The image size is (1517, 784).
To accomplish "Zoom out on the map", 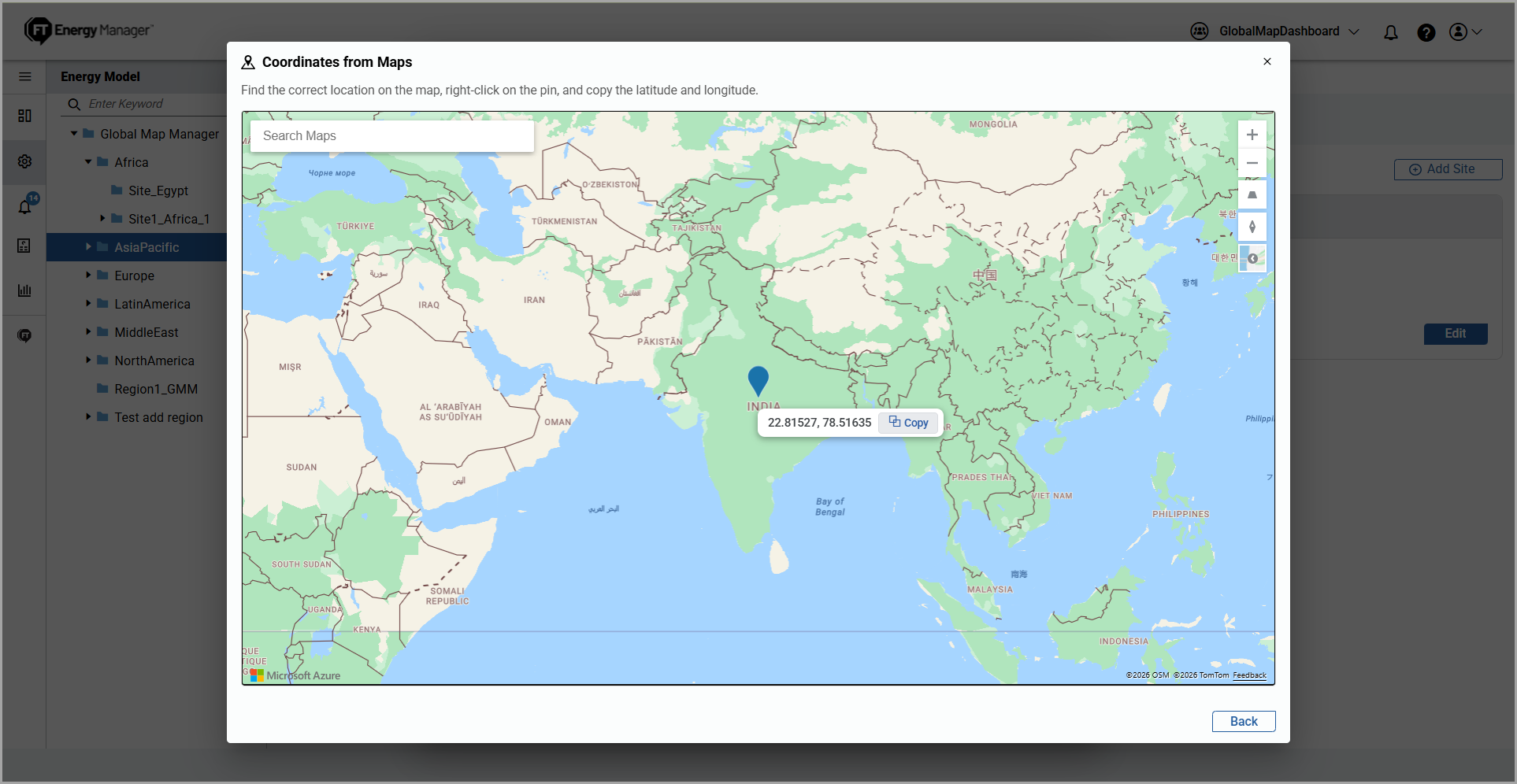I will point(1252,163).
